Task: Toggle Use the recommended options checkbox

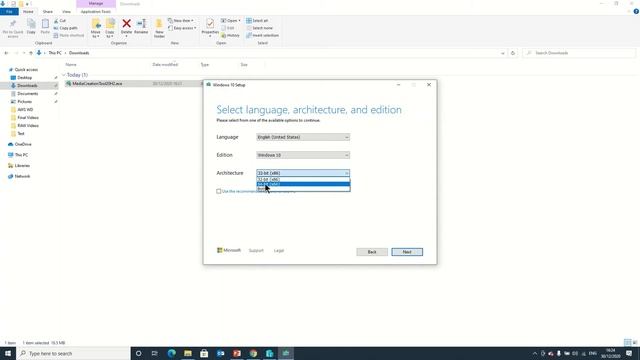Action: pos(219,191)
